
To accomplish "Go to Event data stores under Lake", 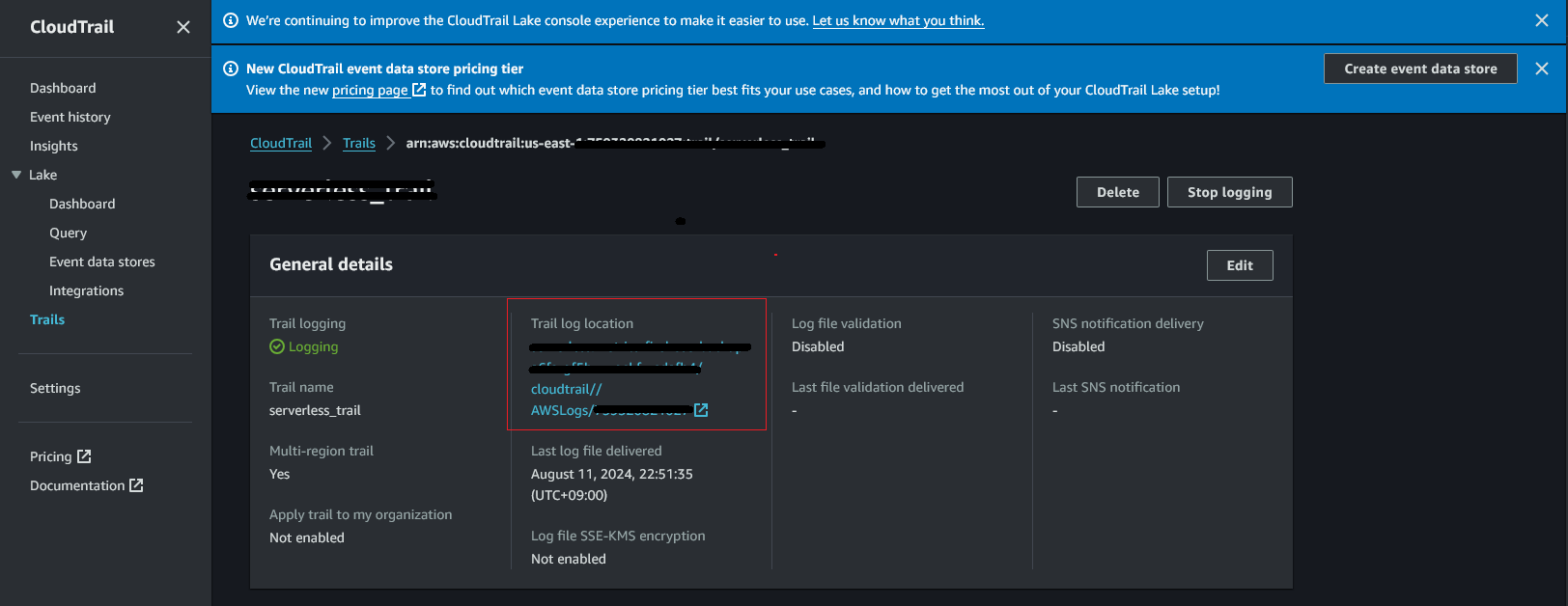I will click(x=101, y=262).
